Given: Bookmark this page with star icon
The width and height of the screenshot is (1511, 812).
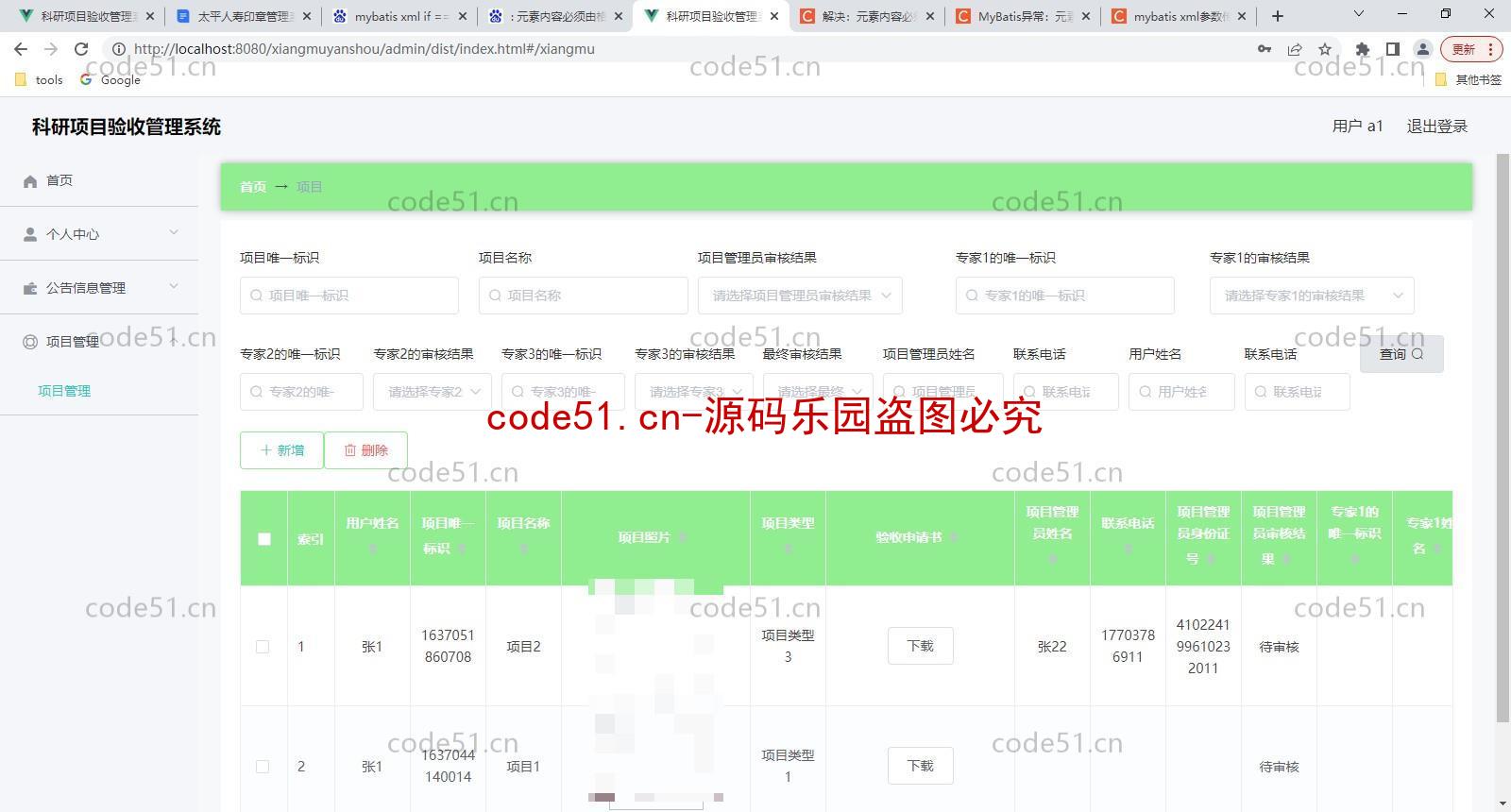Looking at the screenshot, I should point(1325,49).
